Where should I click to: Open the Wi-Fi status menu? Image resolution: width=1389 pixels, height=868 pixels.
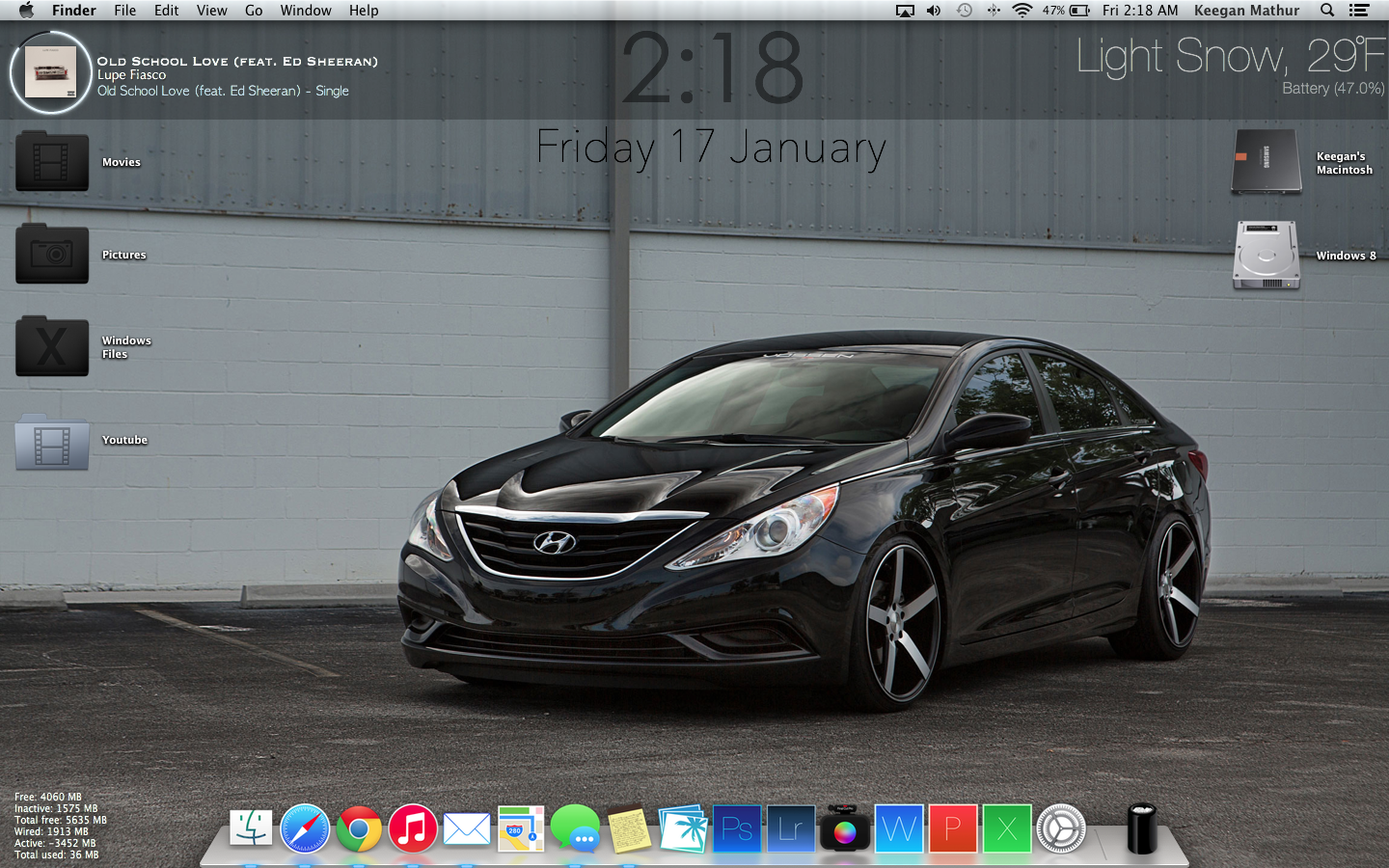pyautogui.click(x=1022, y=11)
